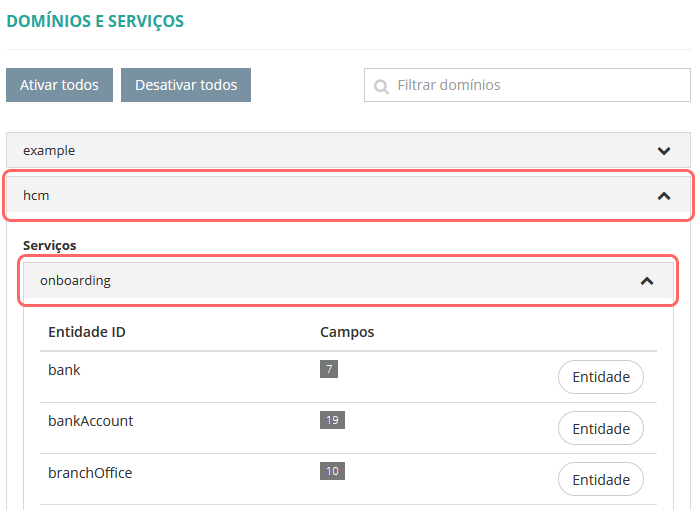Image resolution: width=696 pixels, height=511 pixels.
Task: Click the search magnifier icon
Action: [381, 86]
